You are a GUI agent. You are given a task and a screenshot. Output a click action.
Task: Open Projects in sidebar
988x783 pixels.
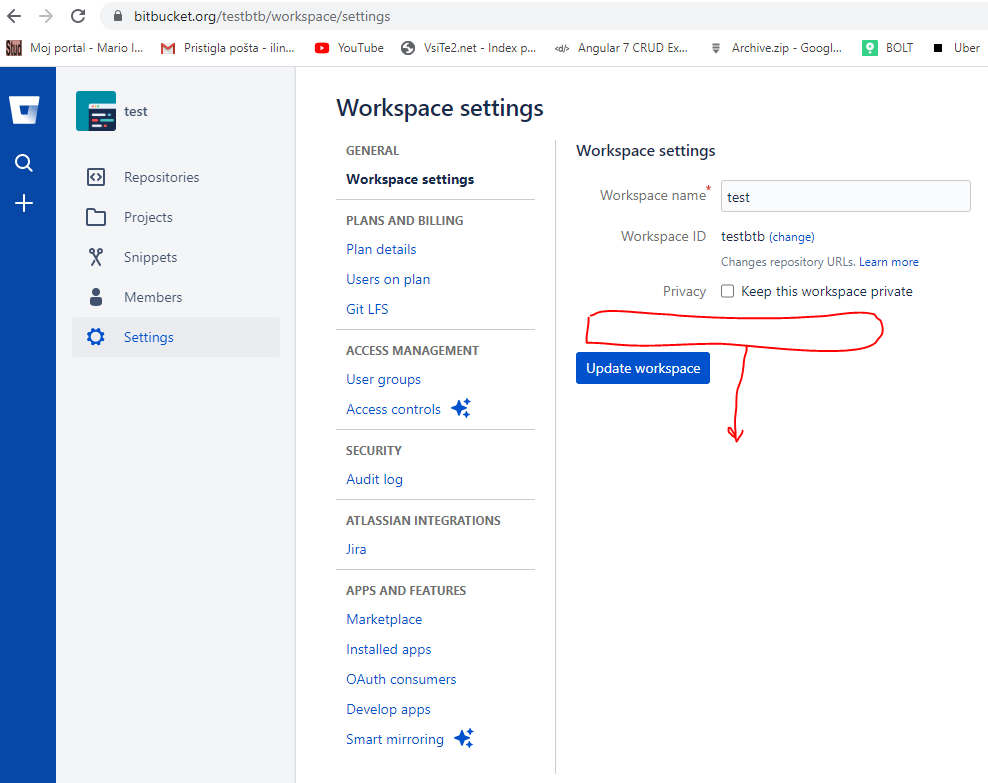tap(176, 217)
